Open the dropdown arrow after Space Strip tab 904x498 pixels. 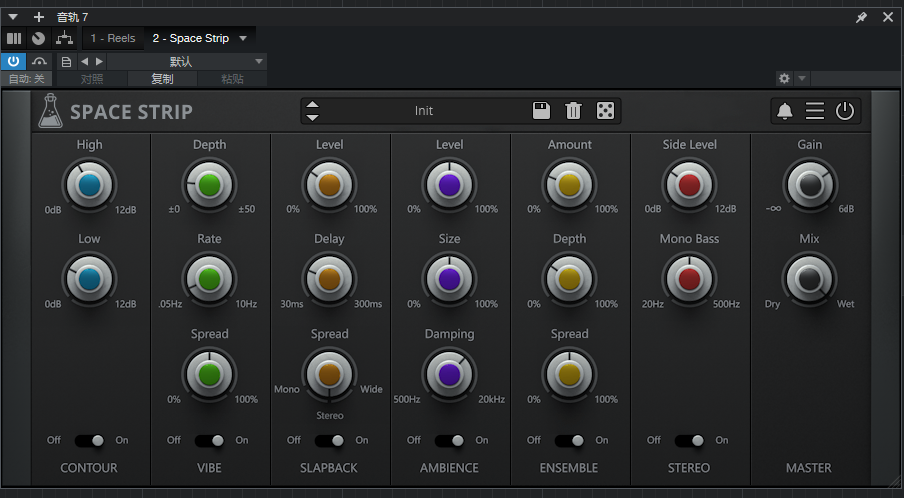pos(243,39)
